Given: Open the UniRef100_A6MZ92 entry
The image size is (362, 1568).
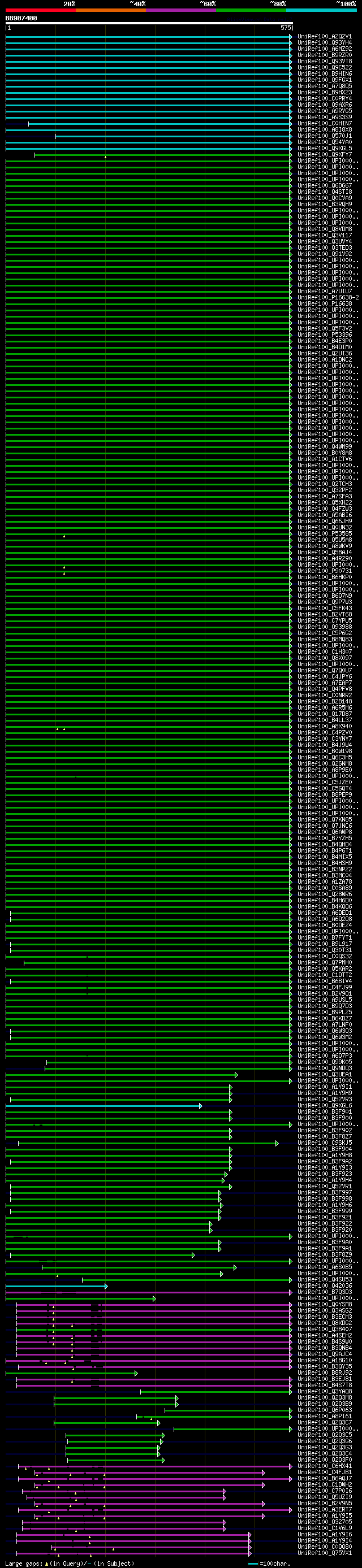Looking at the screenshot, I should pos(324,49).
